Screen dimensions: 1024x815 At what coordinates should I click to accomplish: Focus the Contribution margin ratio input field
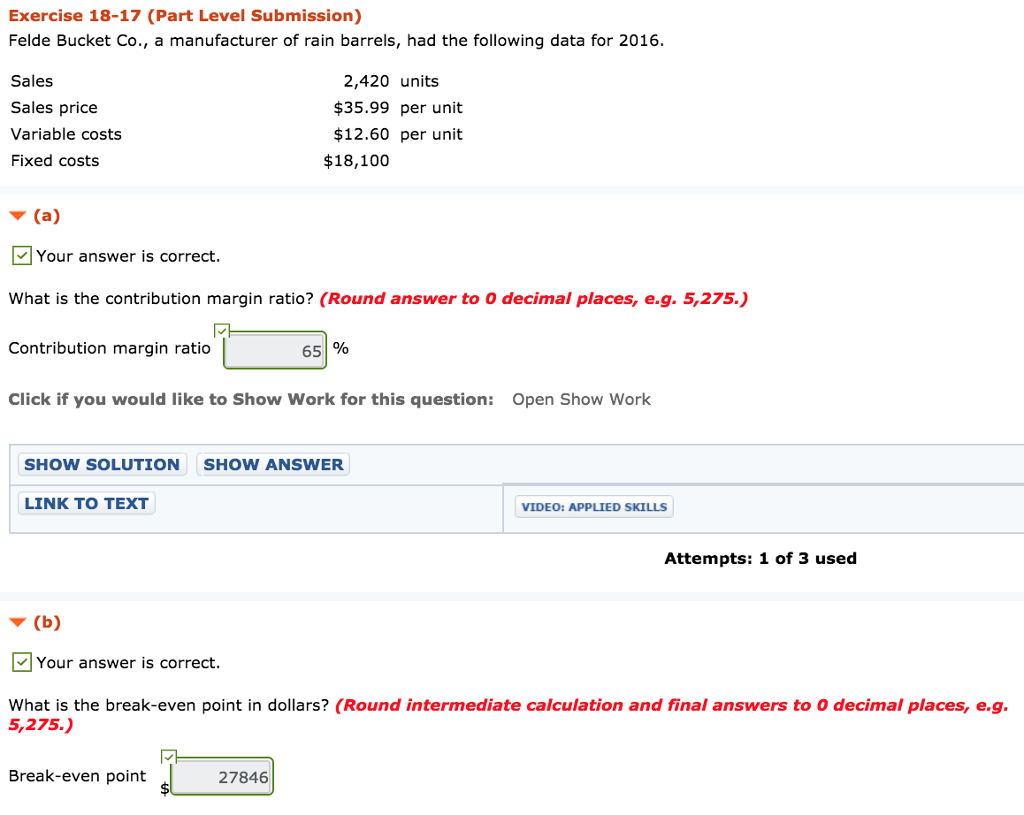pyautogui.click(x=275, y=351)
